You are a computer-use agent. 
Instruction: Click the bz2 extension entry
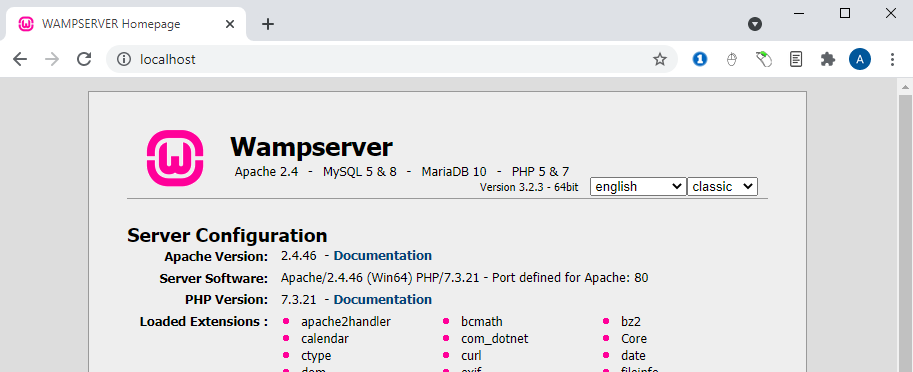pyautogui.click(x=631, y=321)
